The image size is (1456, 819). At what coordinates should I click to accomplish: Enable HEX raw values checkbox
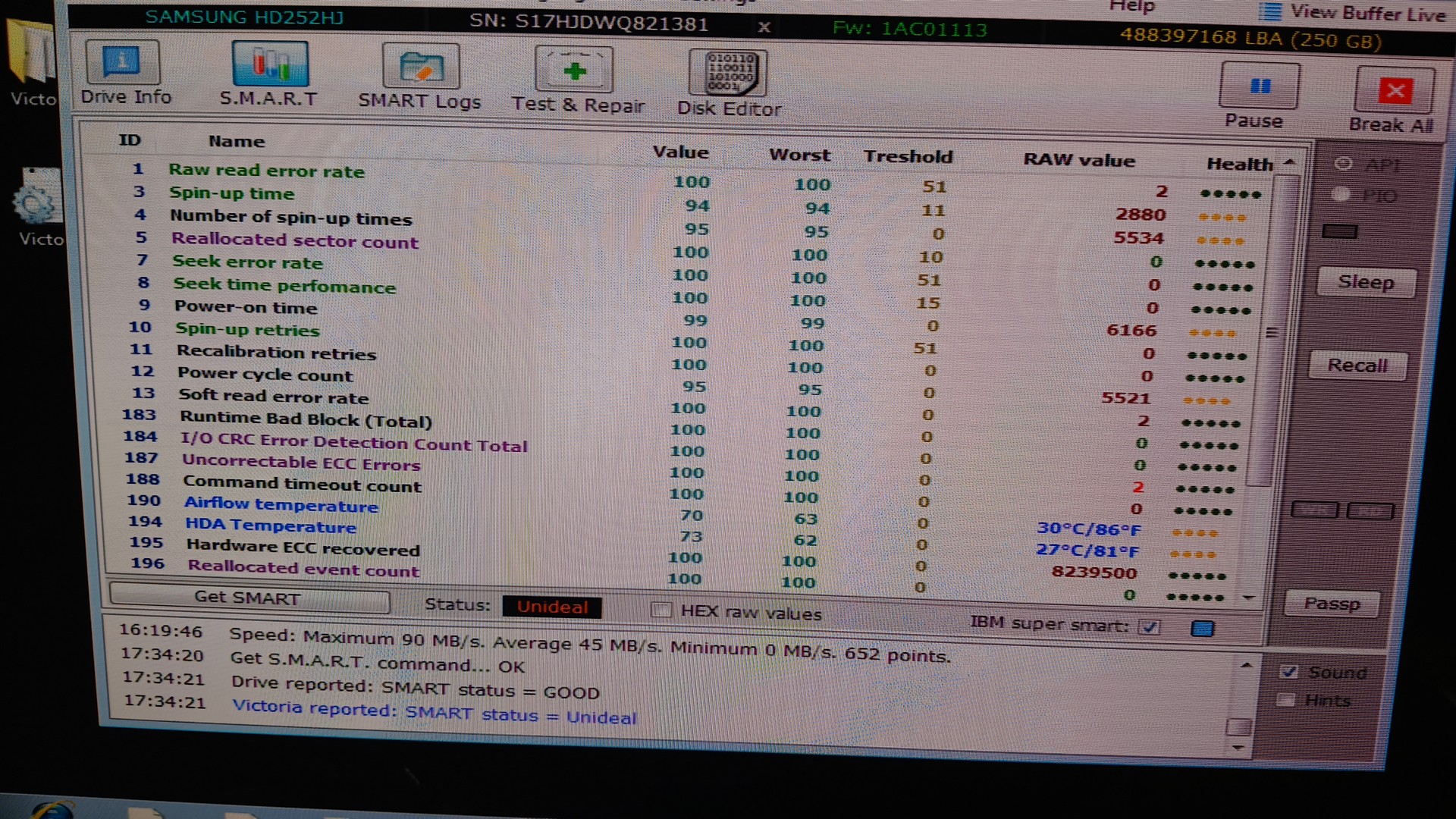[x=661, y=610]
